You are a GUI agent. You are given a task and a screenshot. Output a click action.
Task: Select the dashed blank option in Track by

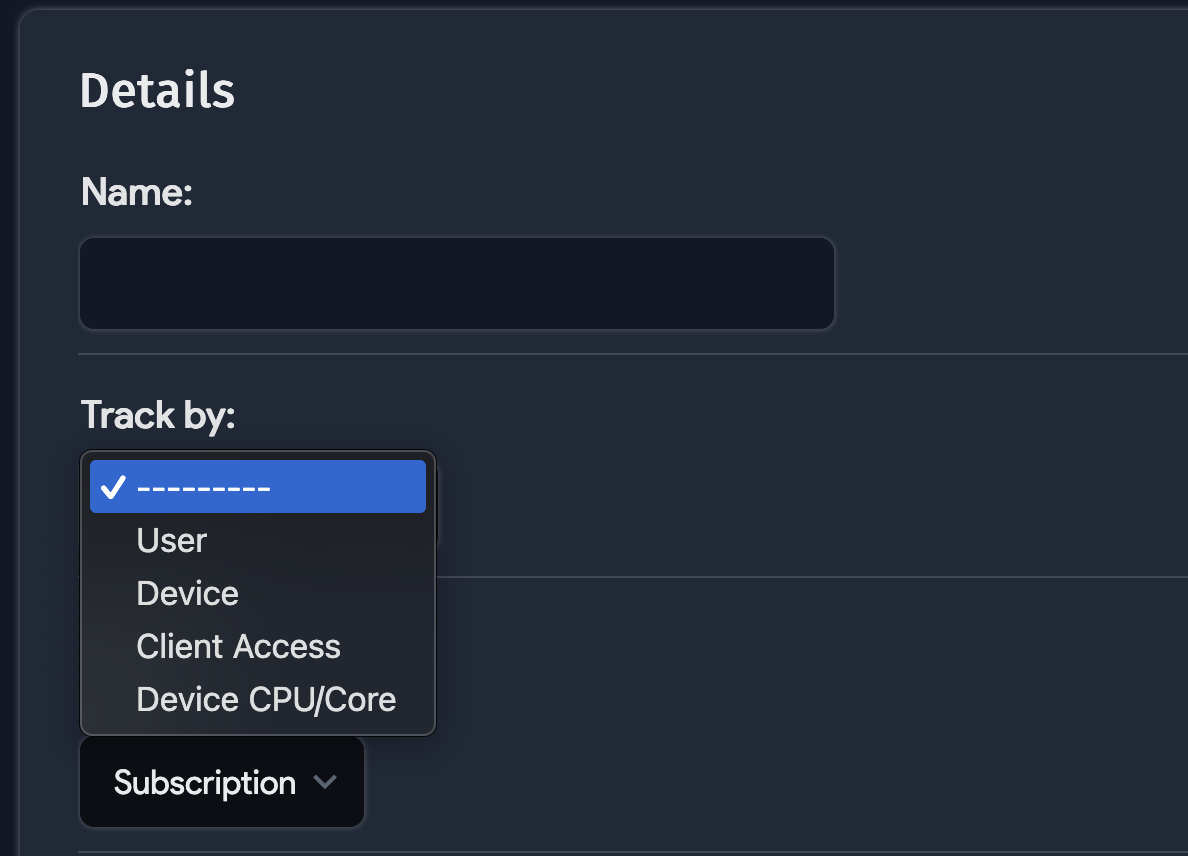pos(204,487)
